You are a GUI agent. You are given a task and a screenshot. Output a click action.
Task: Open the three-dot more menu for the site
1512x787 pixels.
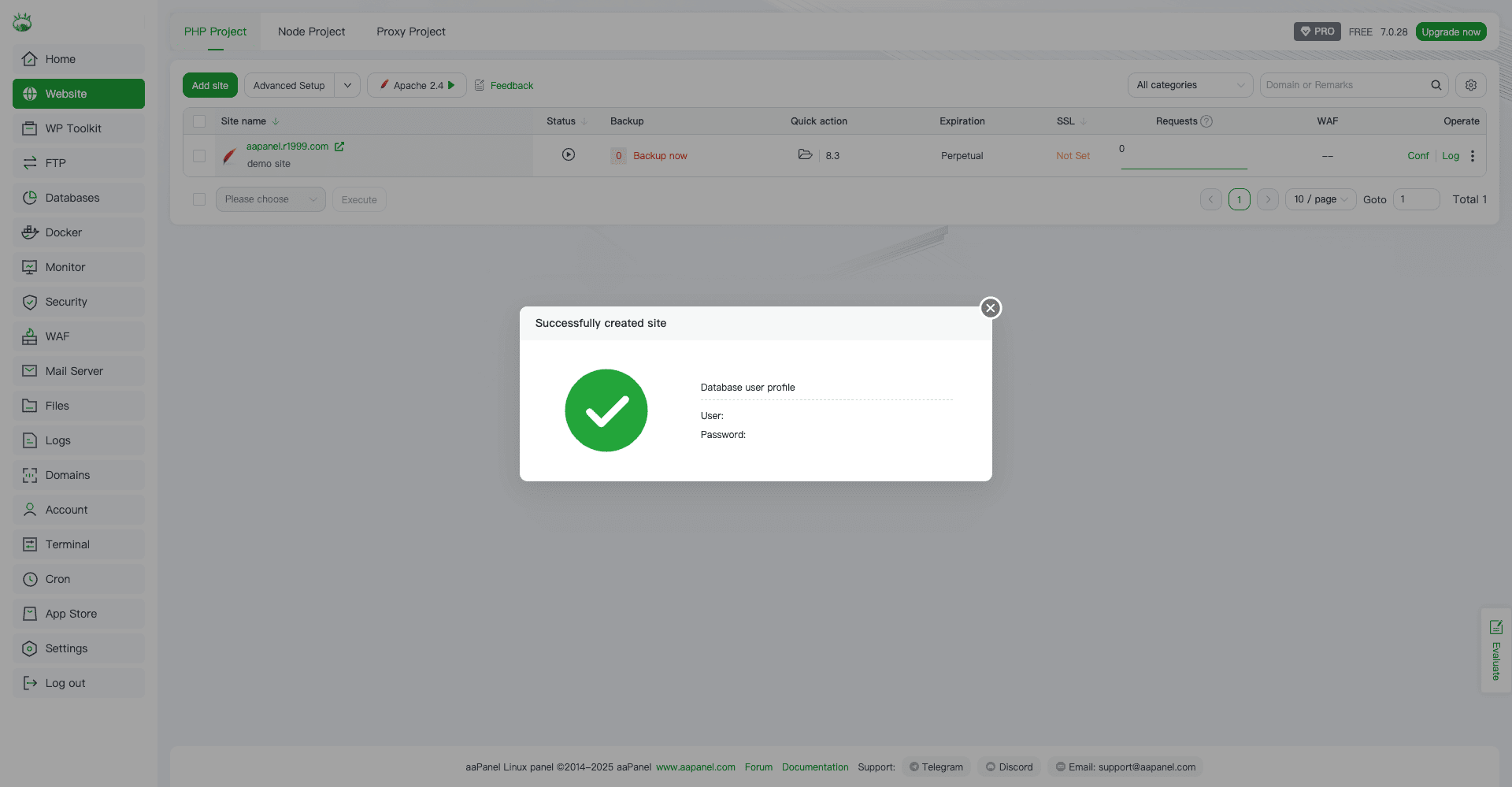(1472, 156)
